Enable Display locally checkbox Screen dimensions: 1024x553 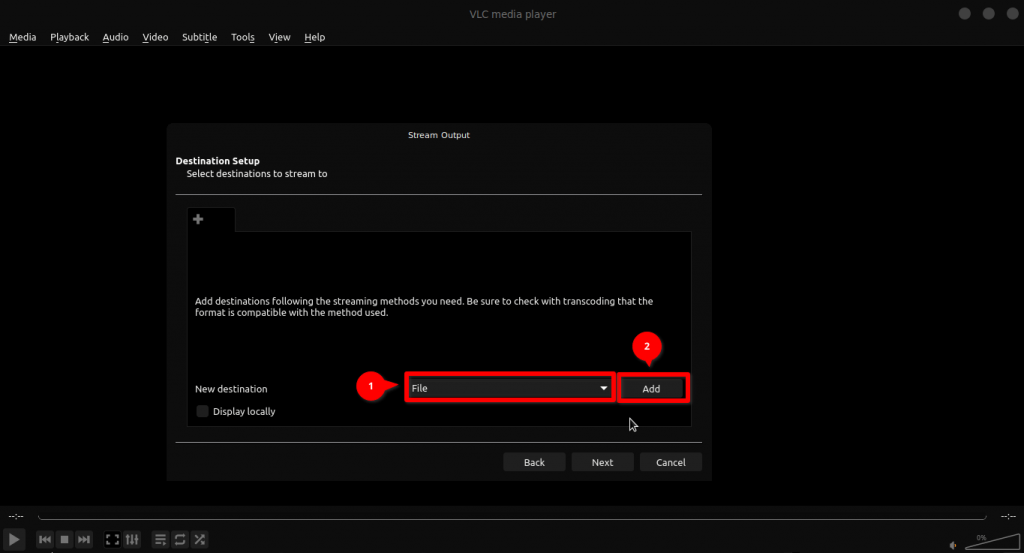click(x=202, y=411)
